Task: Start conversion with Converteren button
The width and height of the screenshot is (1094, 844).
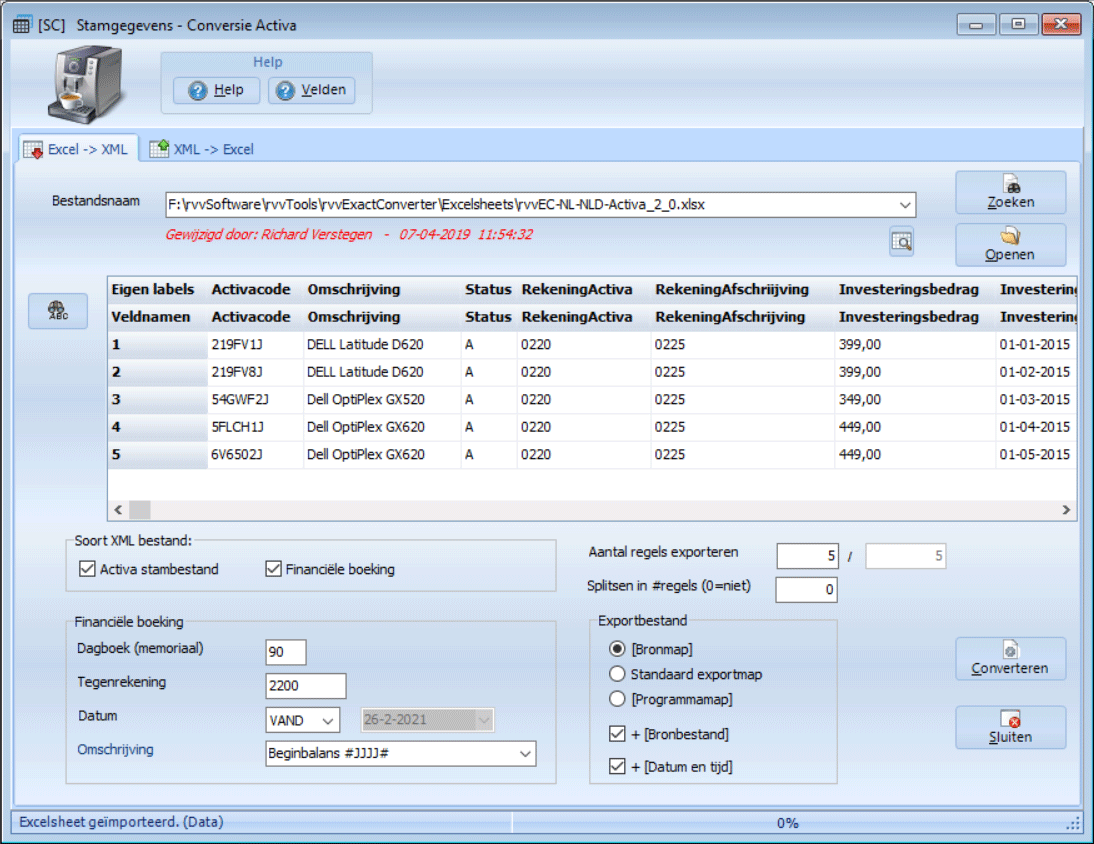Action: [1010, 659]
